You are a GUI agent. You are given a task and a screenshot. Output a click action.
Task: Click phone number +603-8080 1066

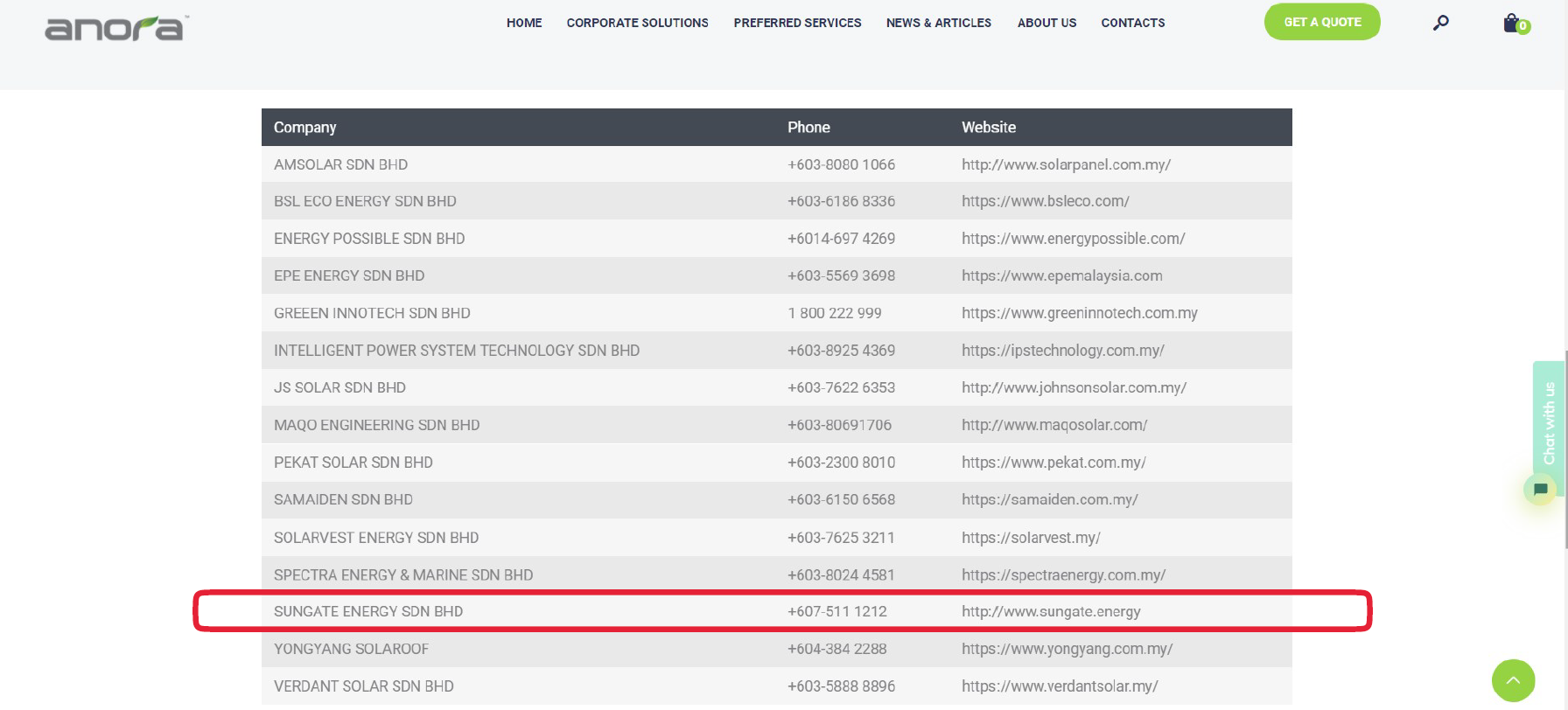pos(841,164)
